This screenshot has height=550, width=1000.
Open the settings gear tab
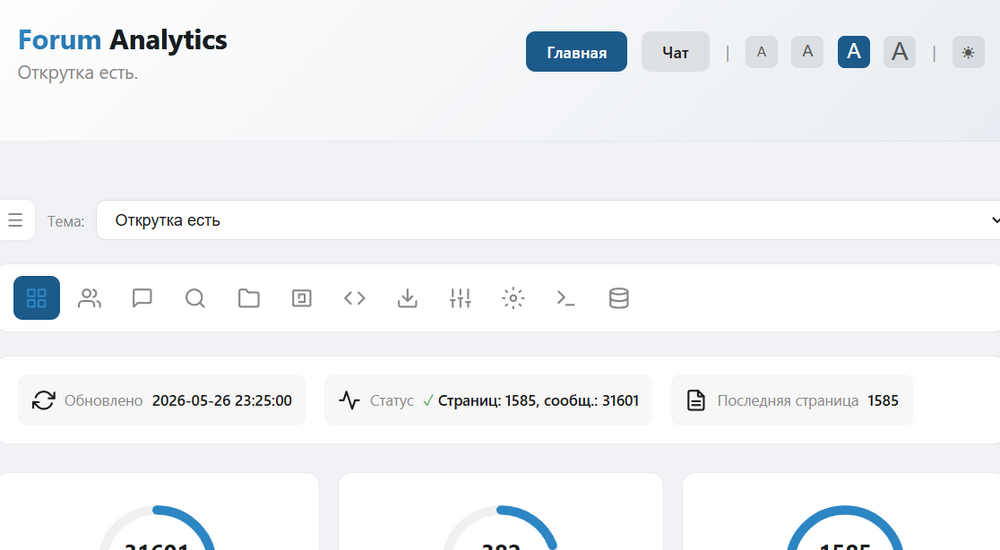pyautogui.click(x=513, y=298)
